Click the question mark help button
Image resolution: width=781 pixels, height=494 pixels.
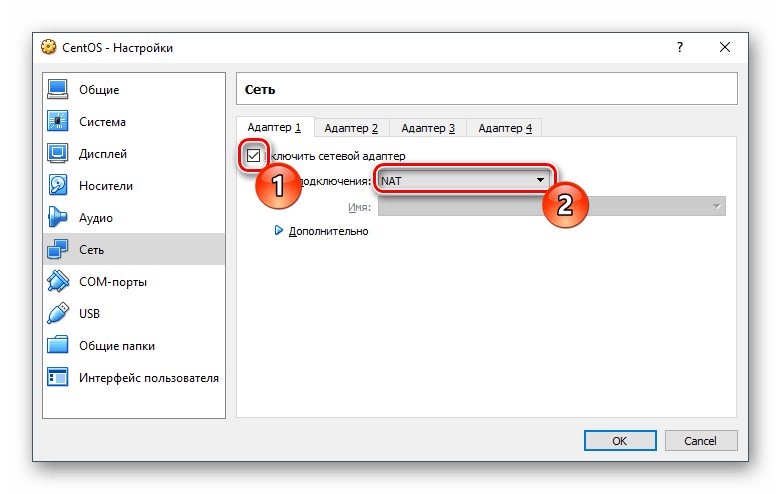pos(680,47)
